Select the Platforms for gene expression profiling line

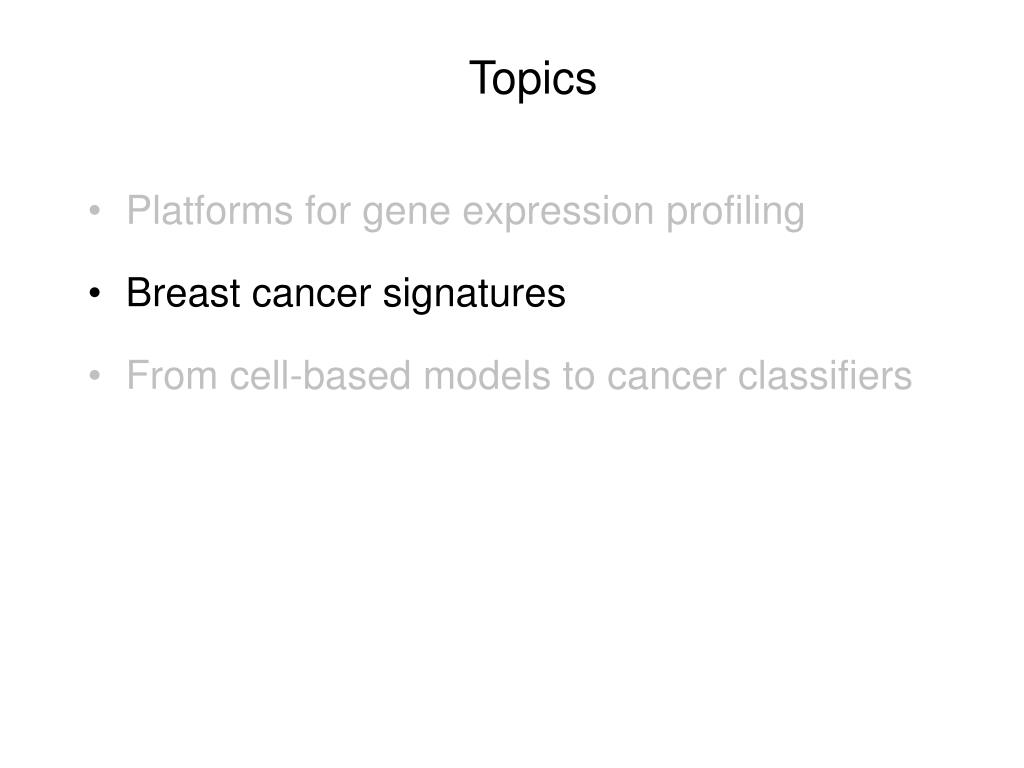[466, 212]
